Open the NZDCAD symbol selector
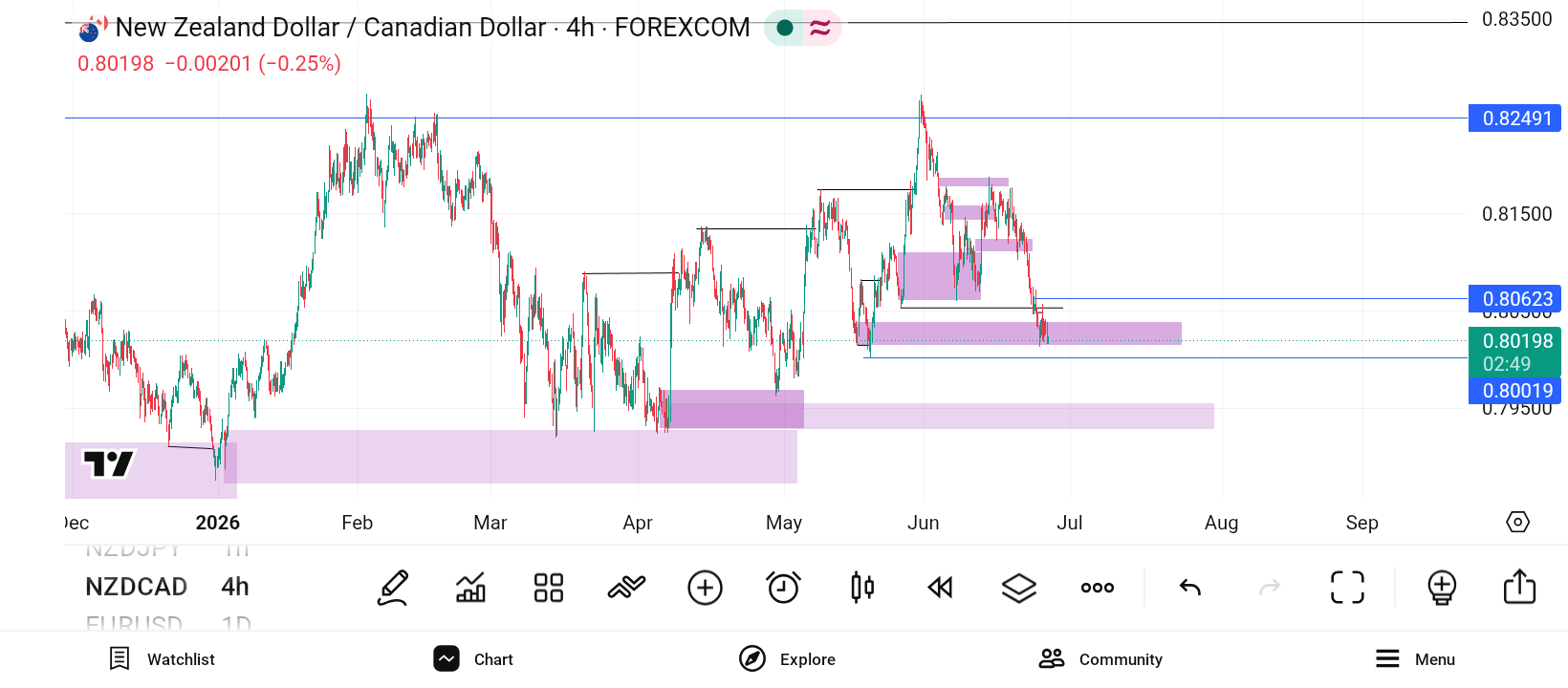The height and width of the screenshot is (688, 1568). 137,587
